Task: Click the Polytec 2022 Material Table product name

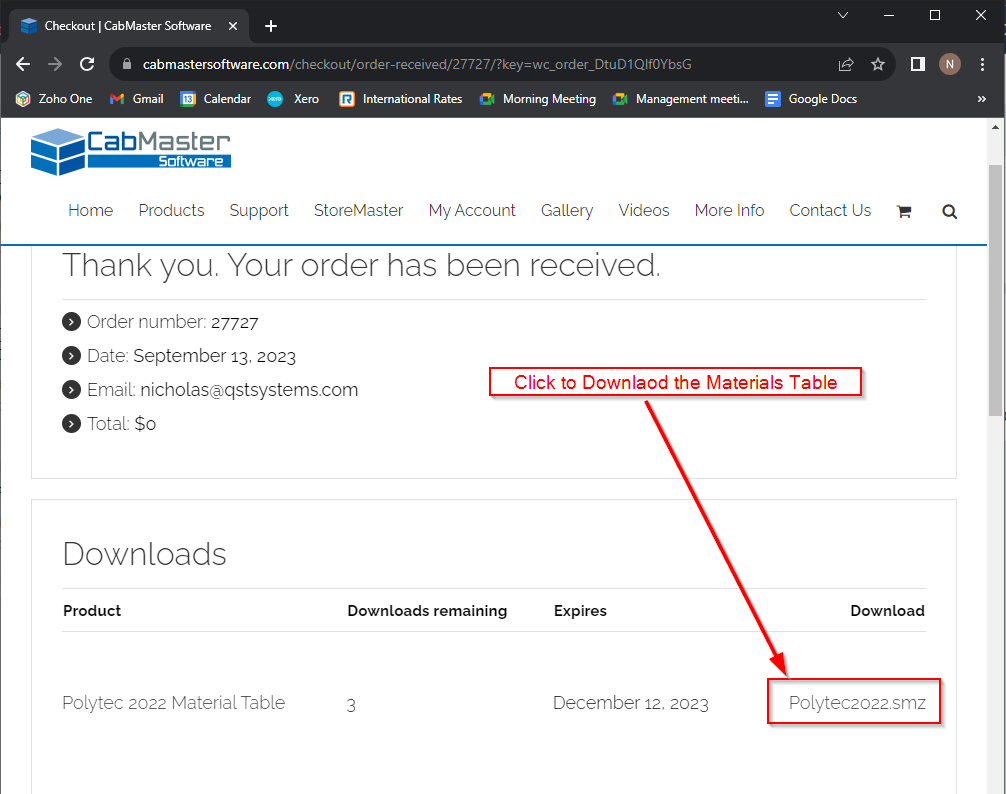Action: coord(173,703)
